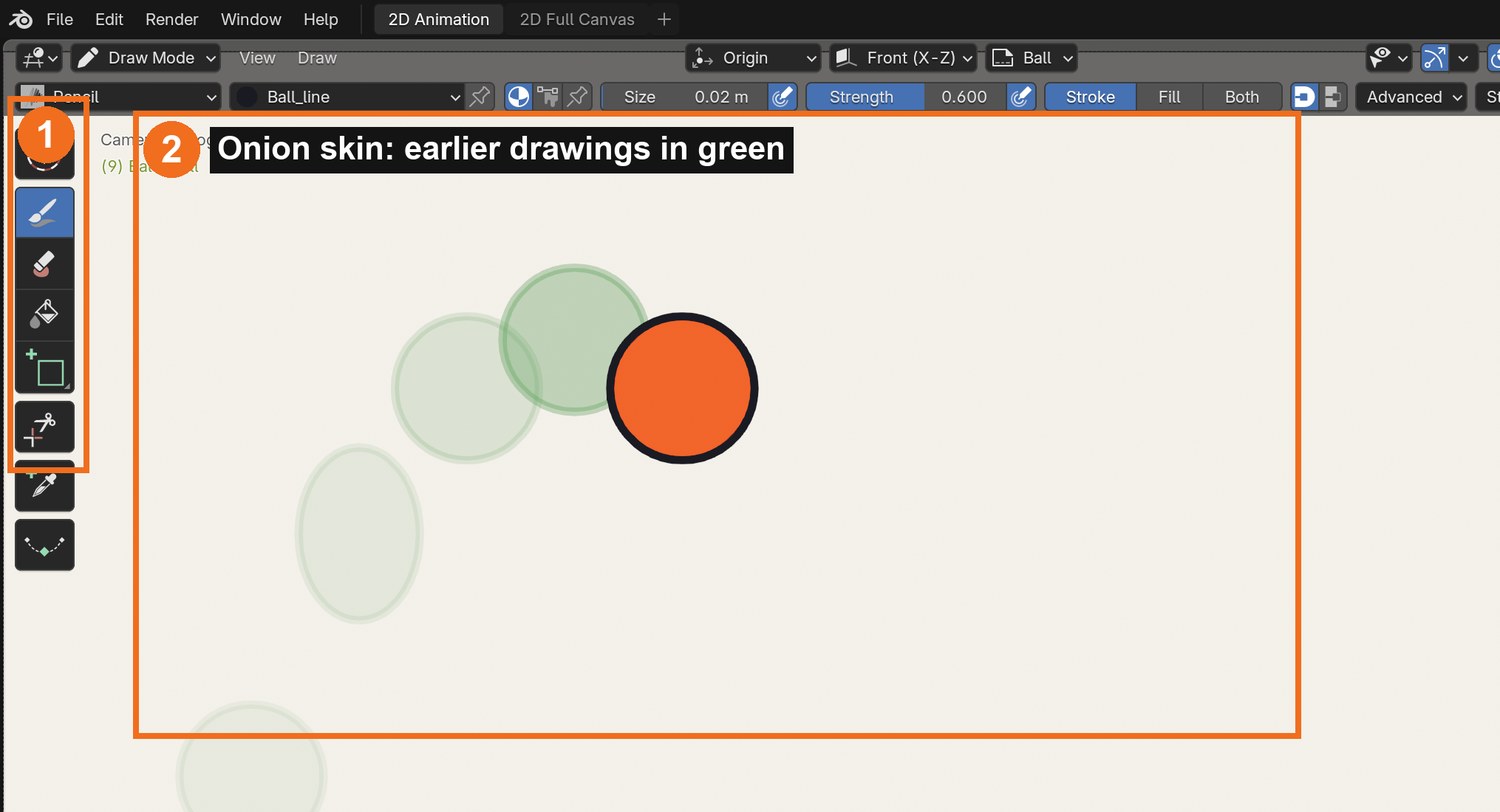Screen dimensions: 1500x812
Task: Open the gizmo options dropdown arrow
Action: (x=1463, y=58)
